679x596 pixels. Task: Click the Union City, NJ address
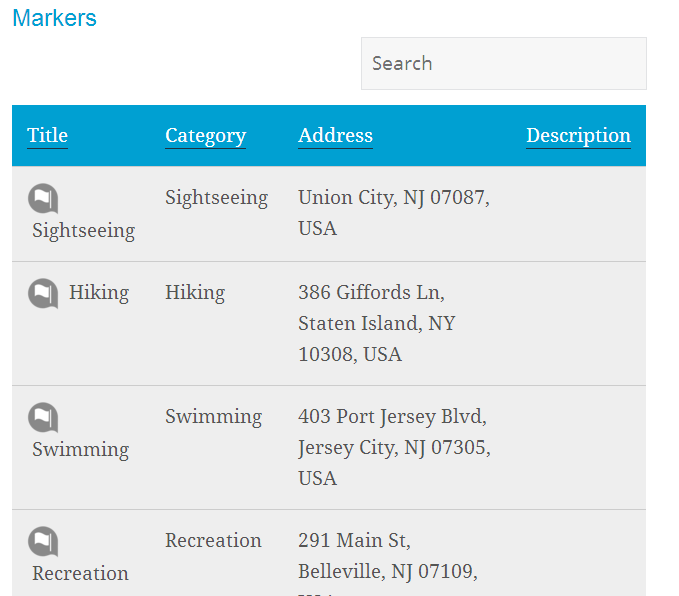pos(394,213)
